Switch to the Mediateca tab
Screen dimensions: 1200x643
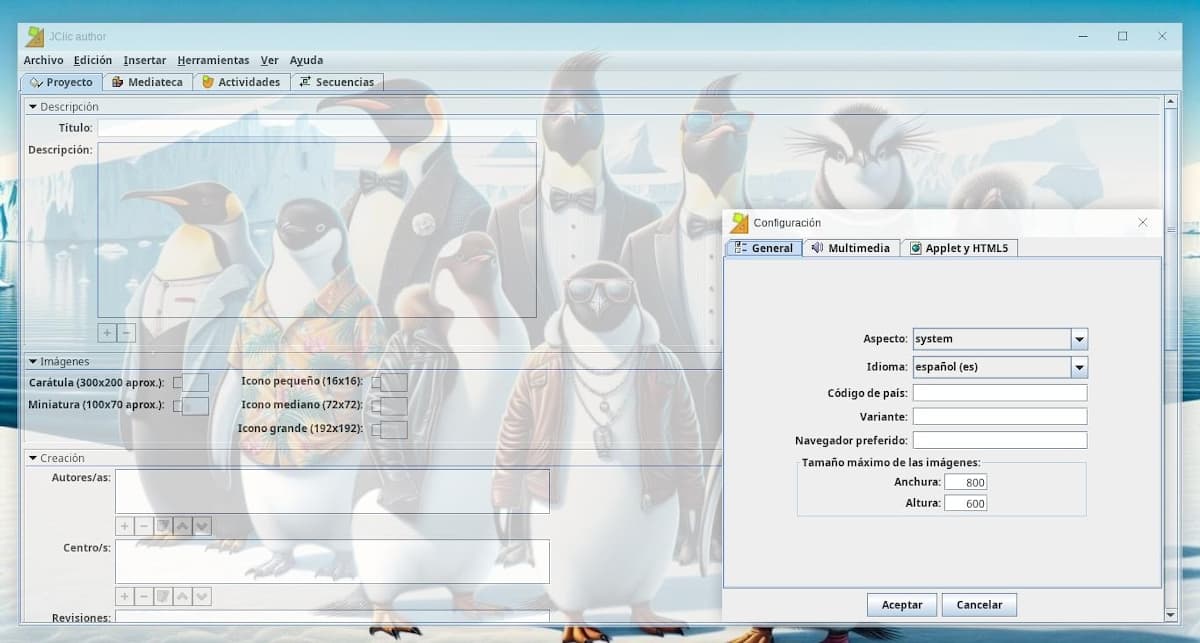tap(148, 82)
